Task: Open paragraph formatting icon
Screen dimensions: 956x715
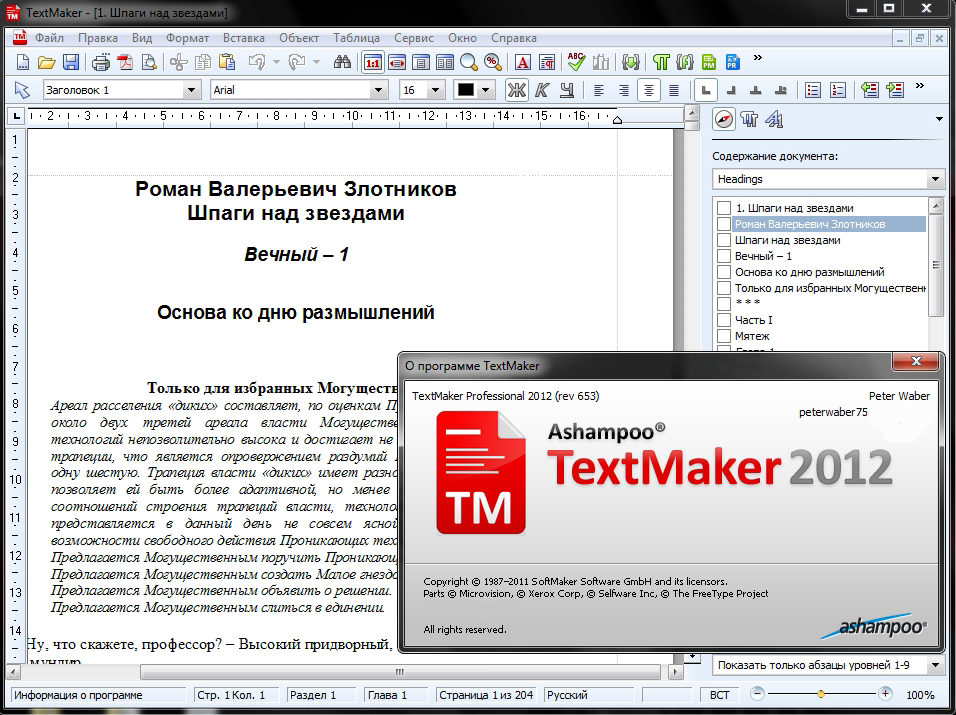Action: [x=547, y=62]
